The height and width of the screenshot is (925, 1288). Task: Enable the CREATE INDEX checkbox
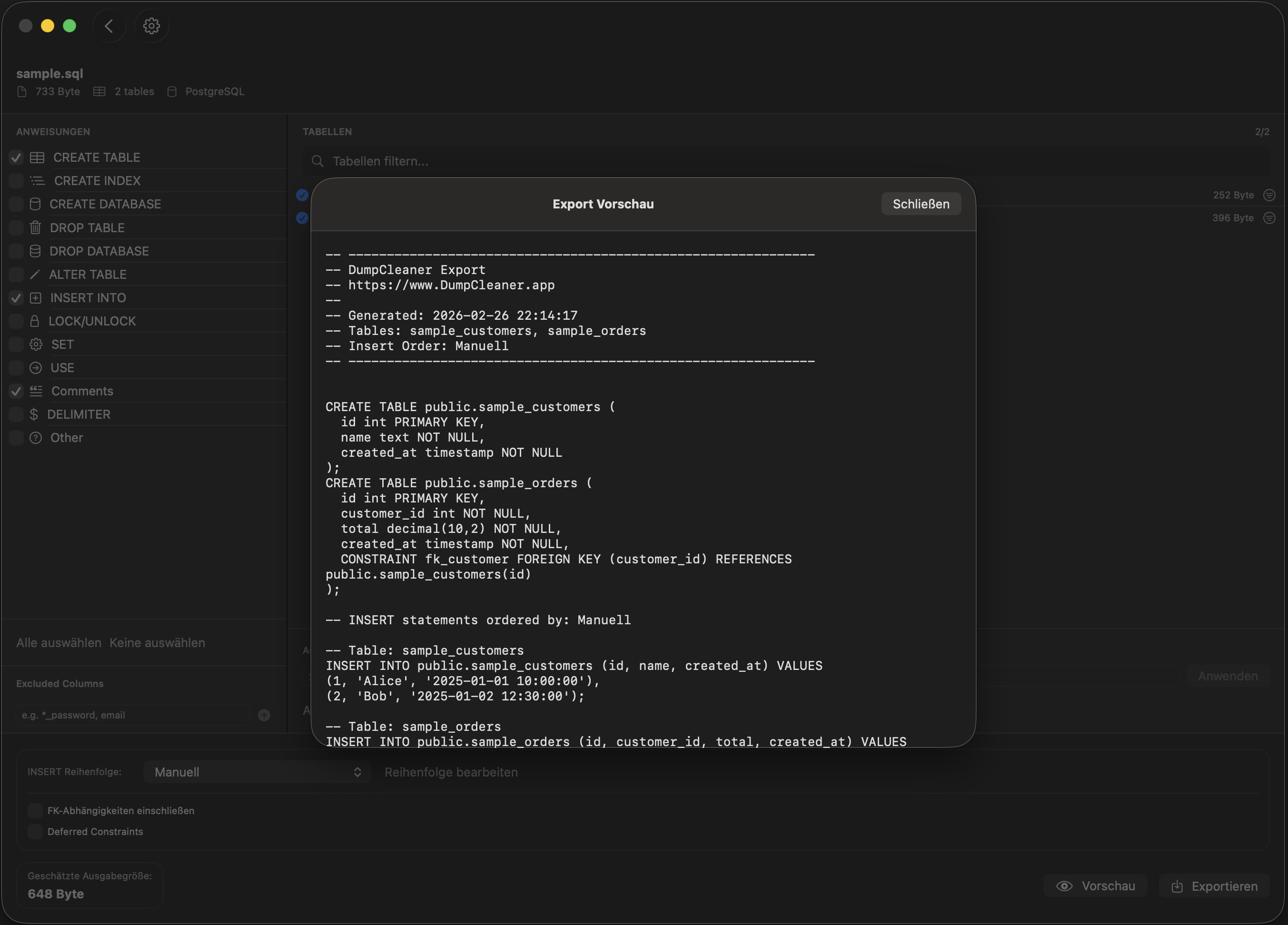[16, 181]
